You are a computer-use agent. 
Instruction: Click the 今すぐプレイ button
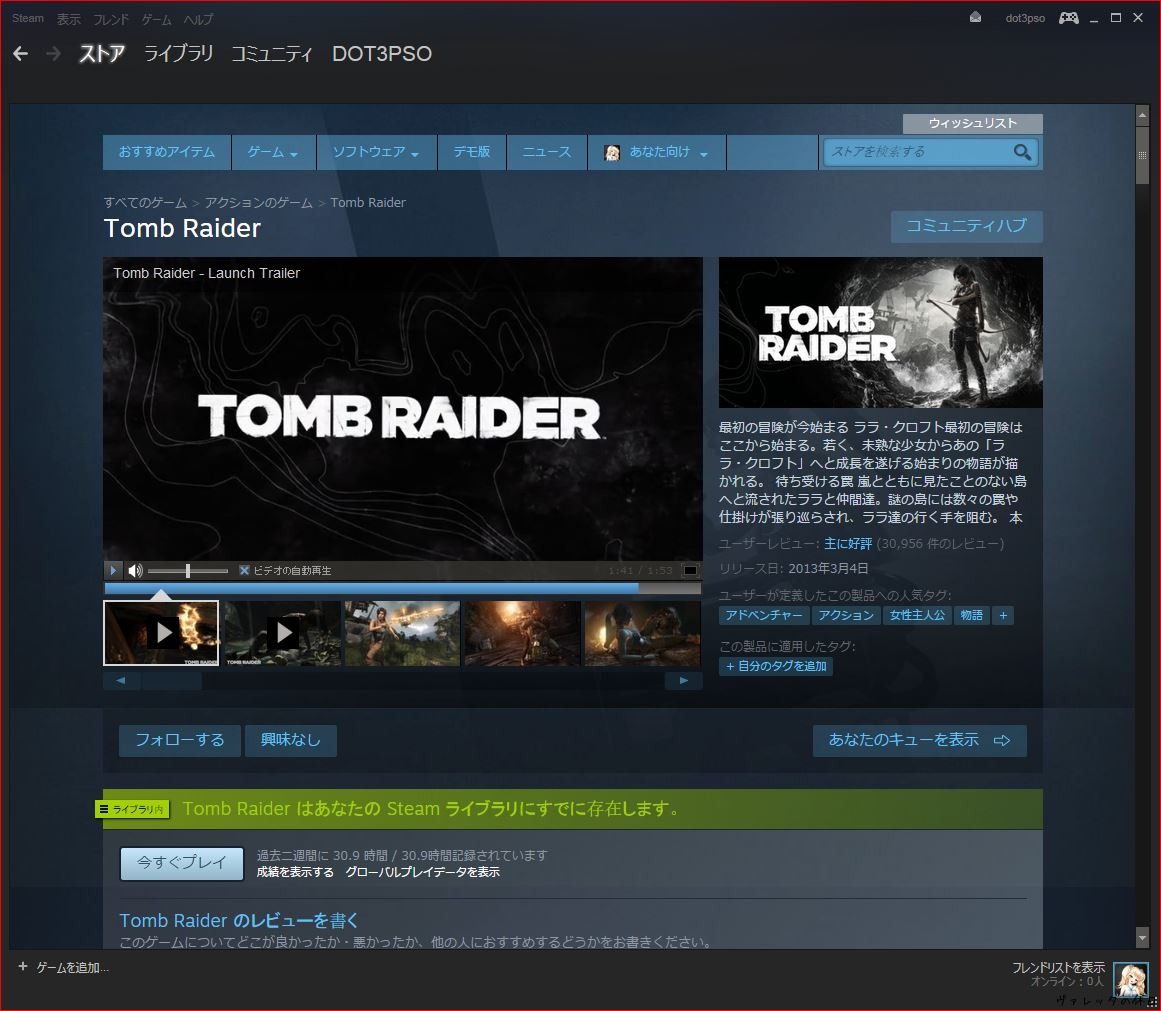182,863
